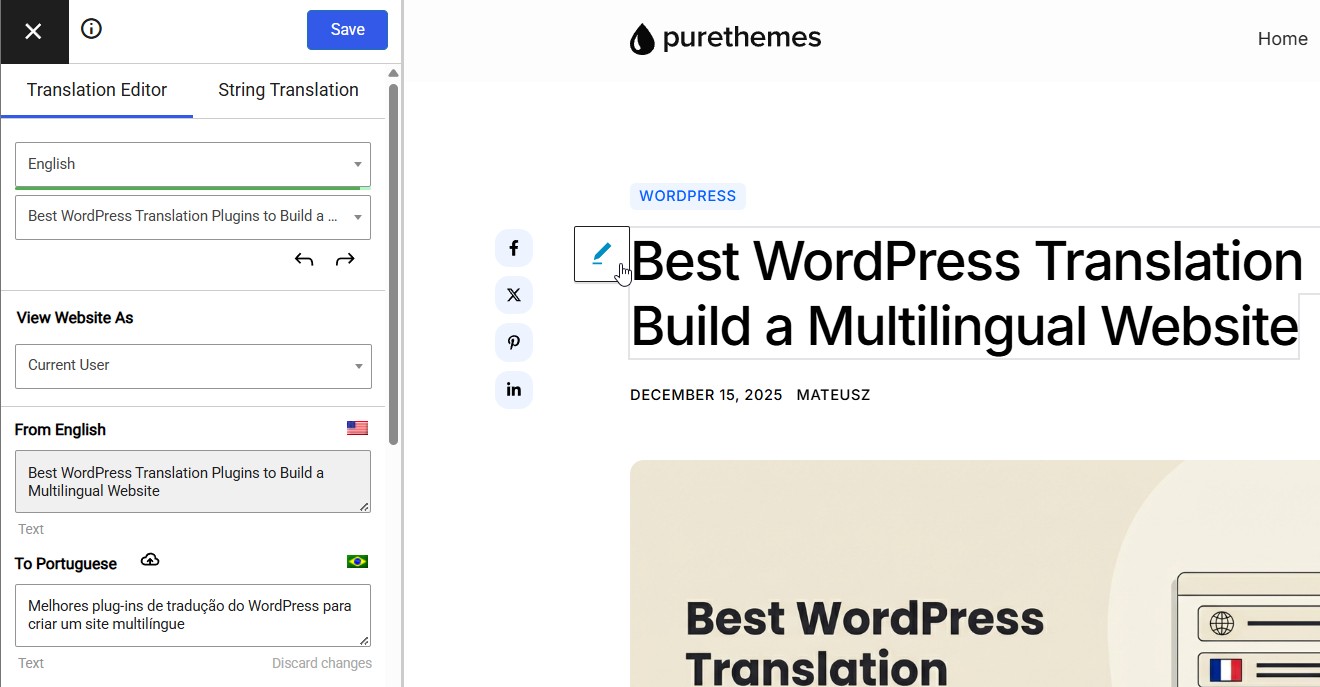
Task: Click the To Portuguese translation text field
Action: 190,615
